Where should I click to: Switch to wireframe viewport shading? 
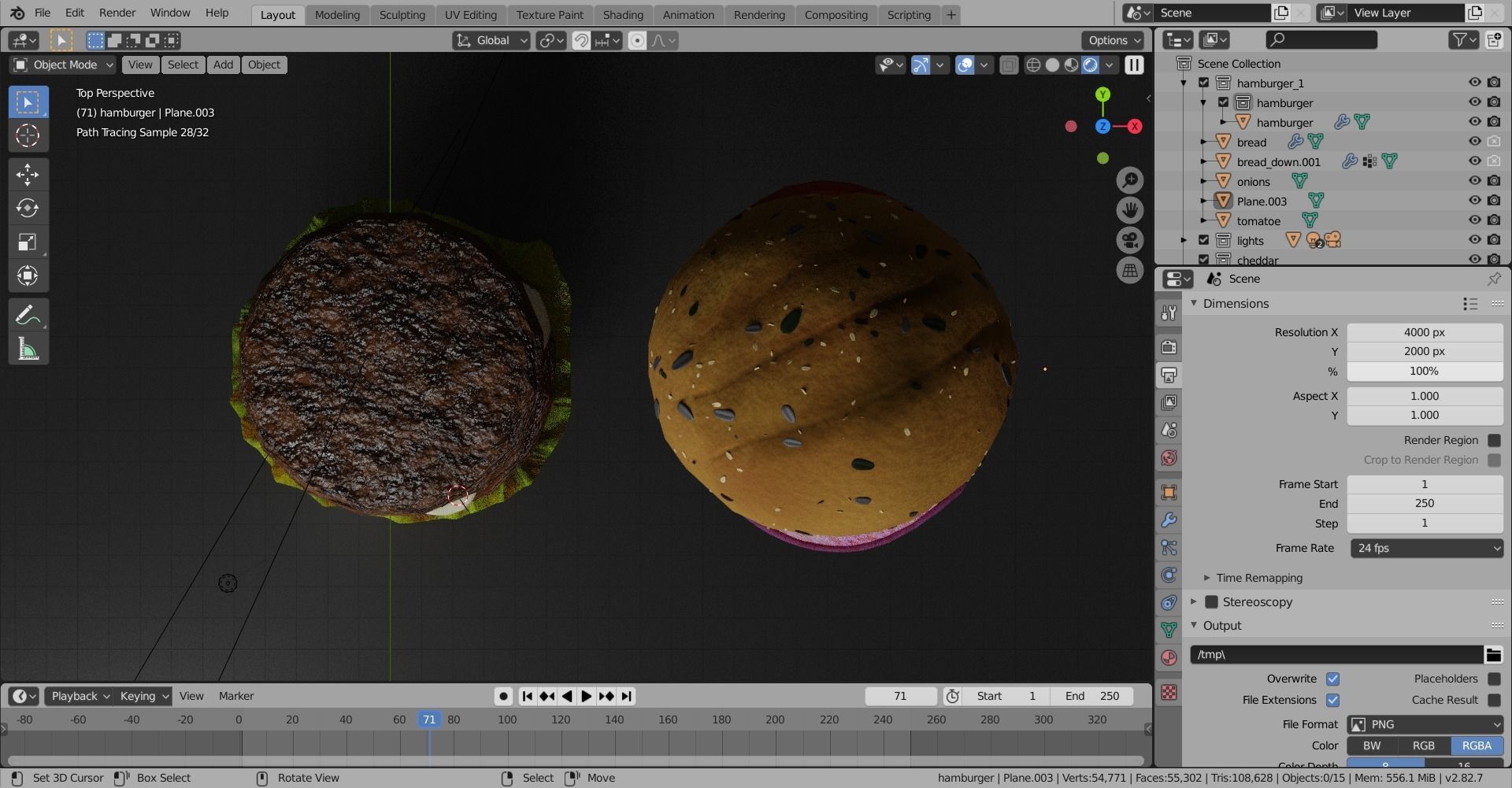[1033, 65]
